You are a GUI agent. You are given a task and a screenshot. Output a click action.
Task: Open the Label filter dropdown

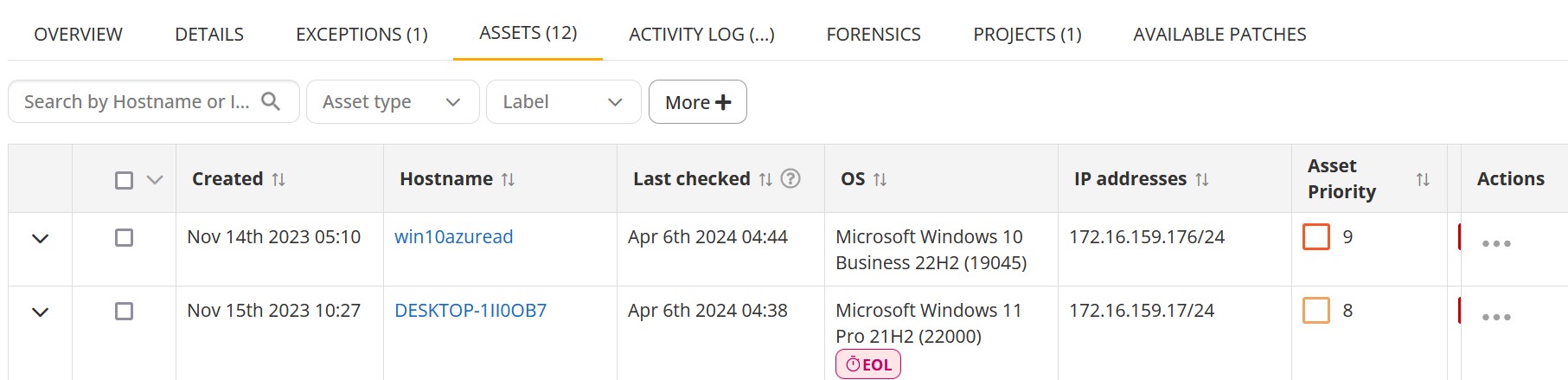[x=563, y=102]
